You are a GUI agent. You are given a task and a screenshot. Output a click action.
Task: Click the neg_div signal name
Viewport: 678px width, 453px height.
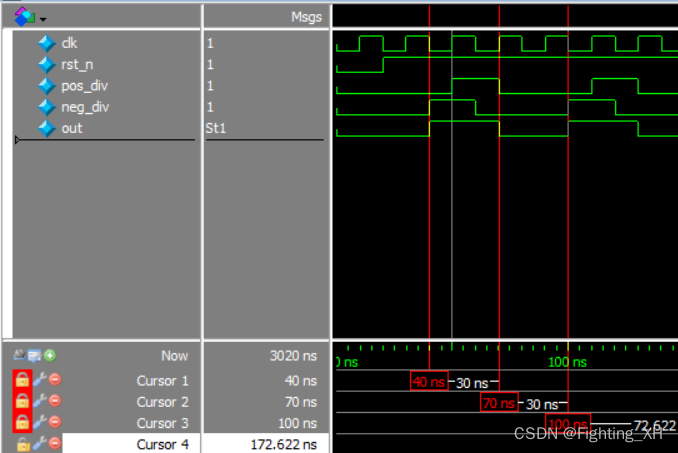(85, 107)
